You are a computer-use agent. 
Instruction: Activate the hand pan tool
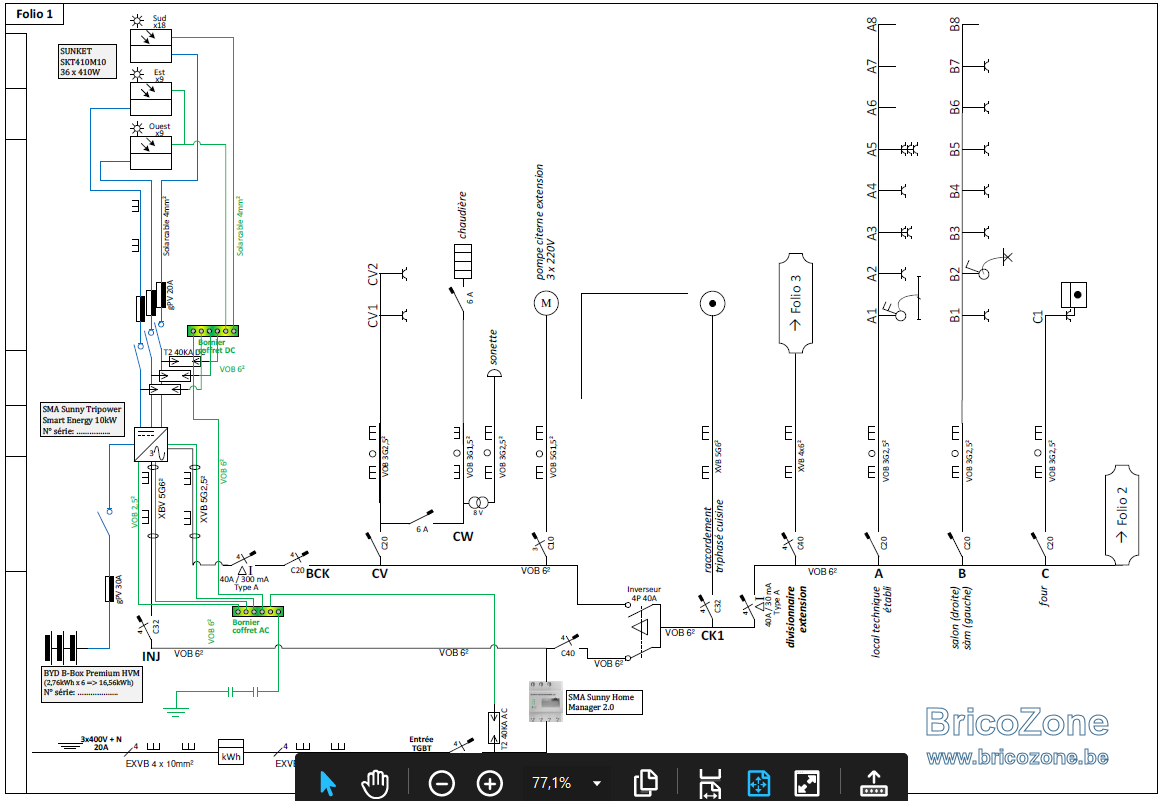[x=375, y=782]
